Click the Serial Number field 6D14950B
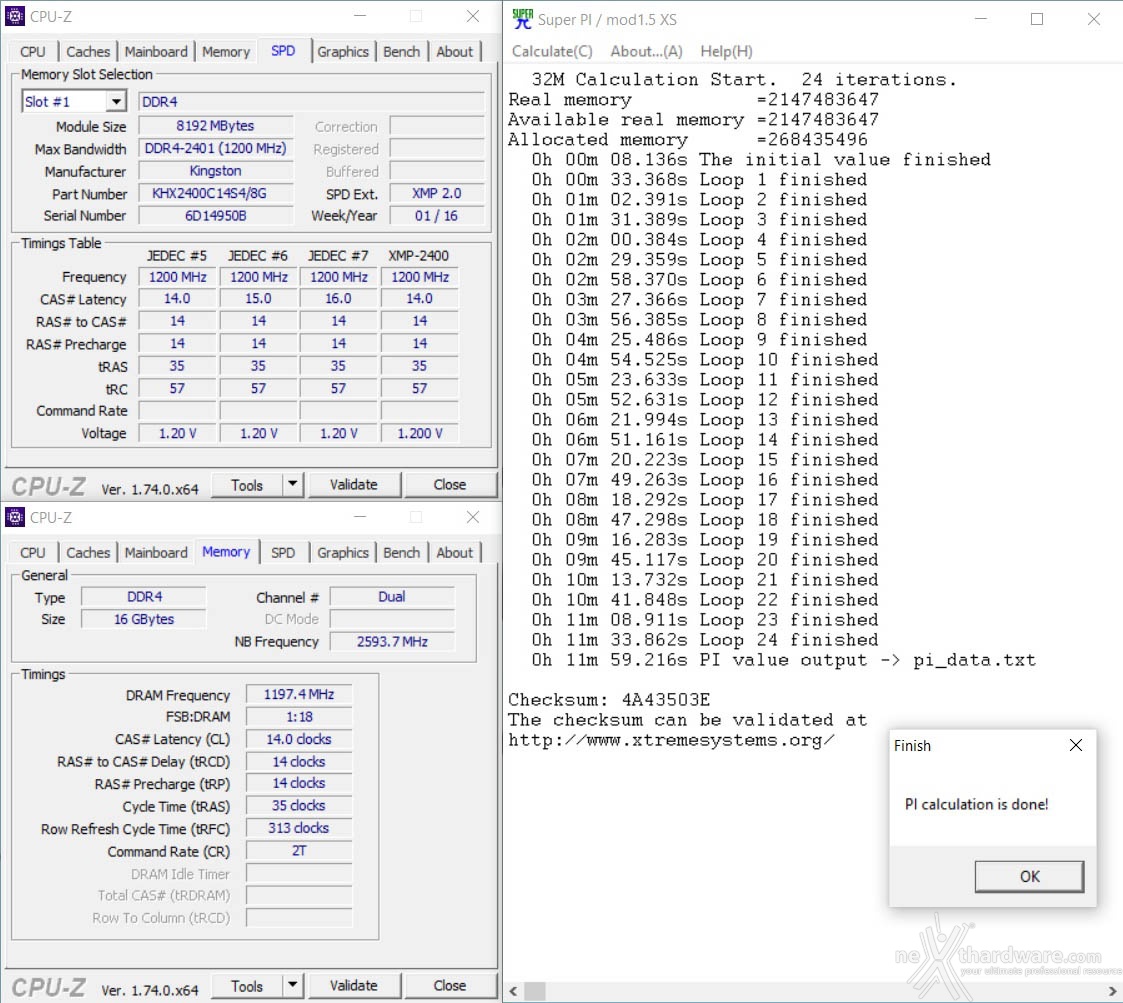This screenshot has height=1003, width=1123. [x=216, y=216]
